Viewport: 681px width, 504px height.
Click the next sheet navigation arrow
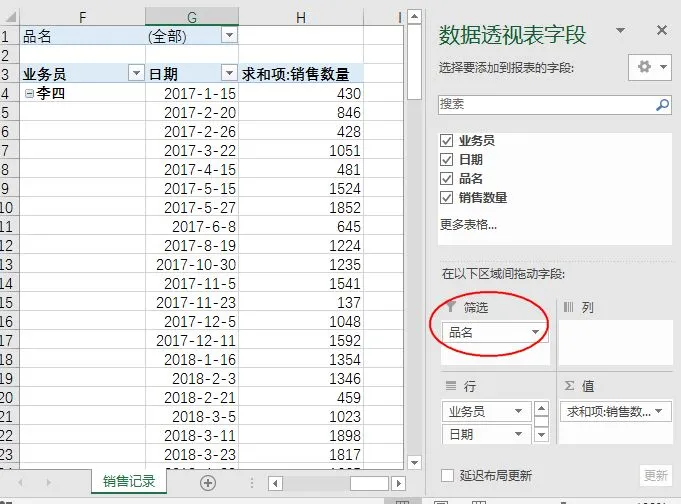pos(49,482)
